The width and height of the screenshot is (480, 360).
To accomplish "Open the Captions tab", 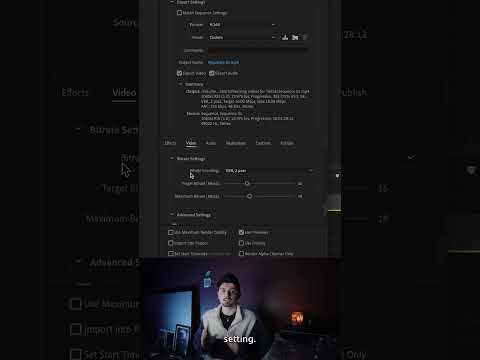I will [x=263, y=143].
